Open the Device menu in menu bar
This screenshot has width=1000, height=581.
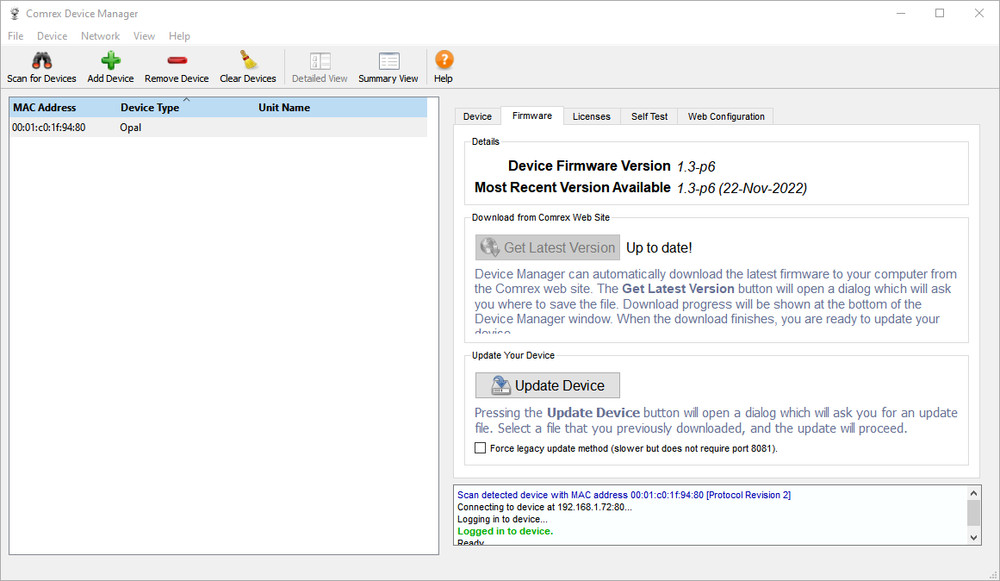[x=52, y=36]
